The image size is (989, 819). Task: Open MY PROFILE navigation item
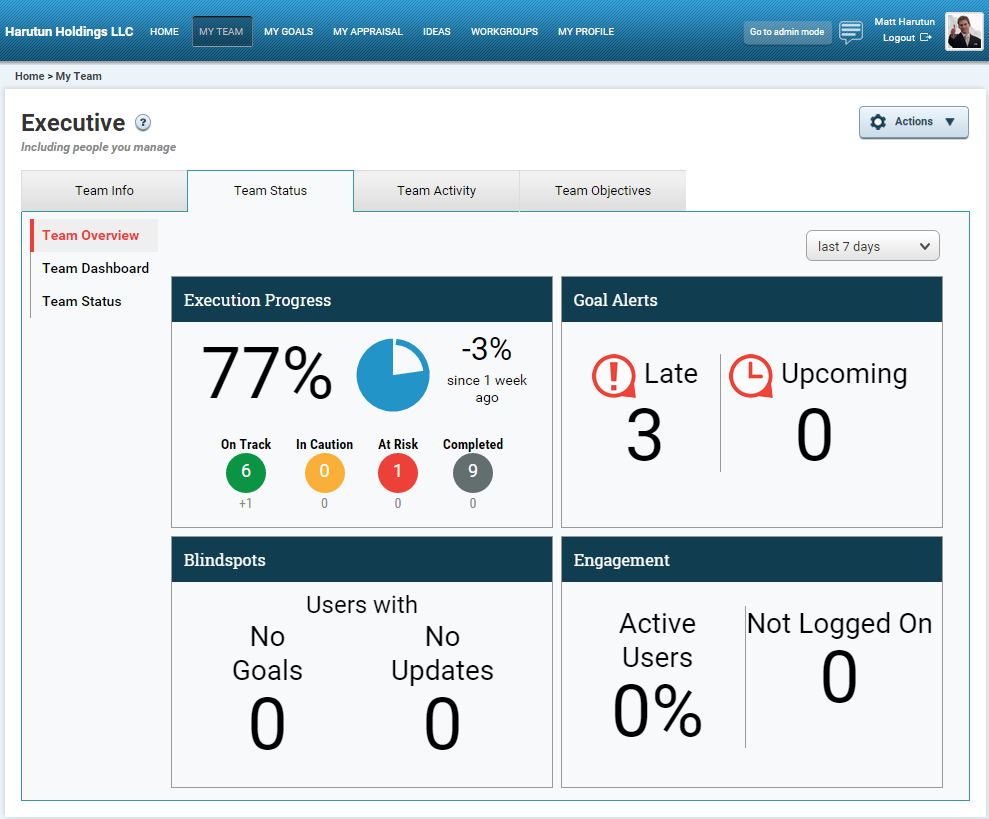click(x=586, y=32)
